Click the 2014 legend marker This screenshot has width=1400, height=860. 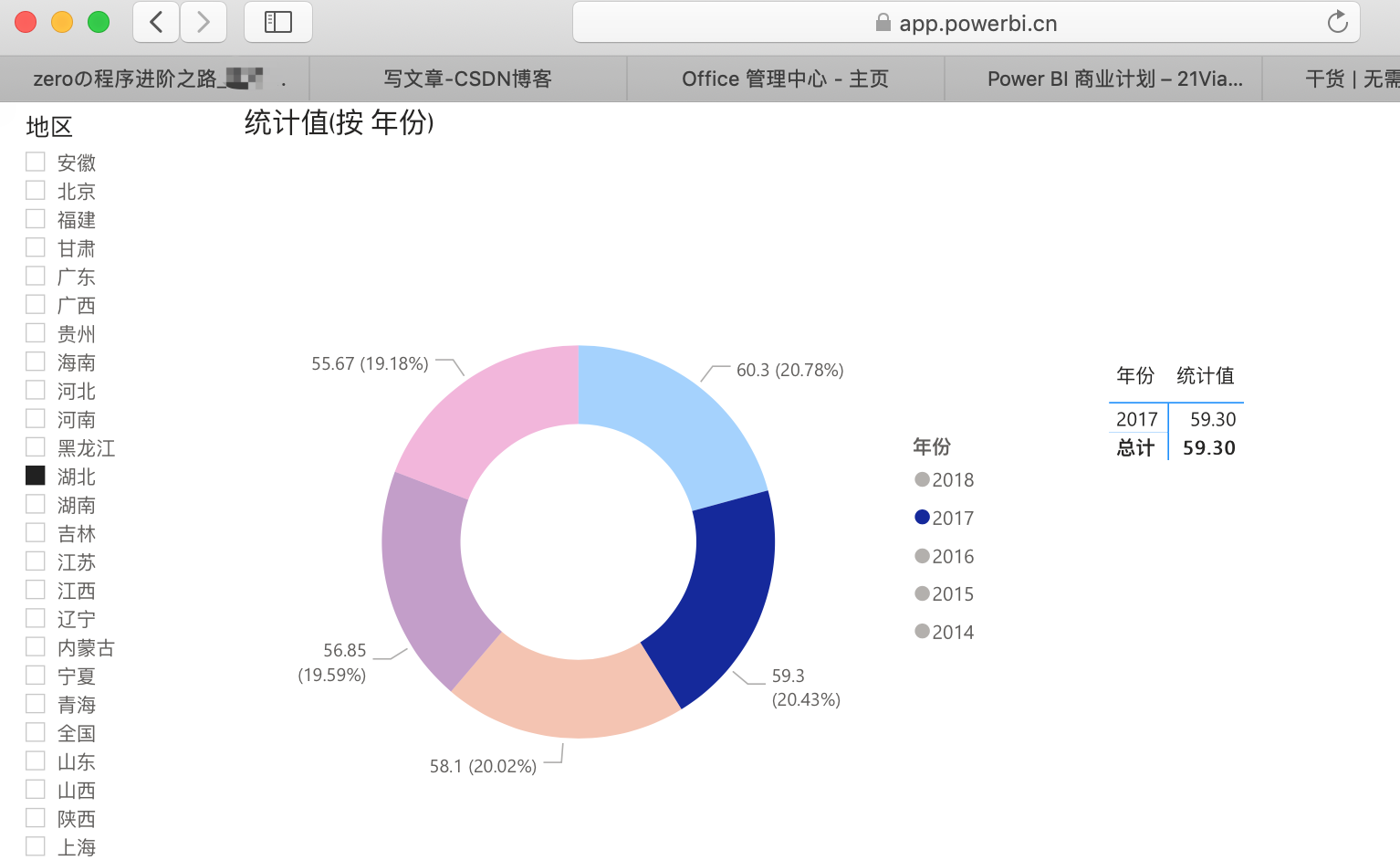(922, 631)
